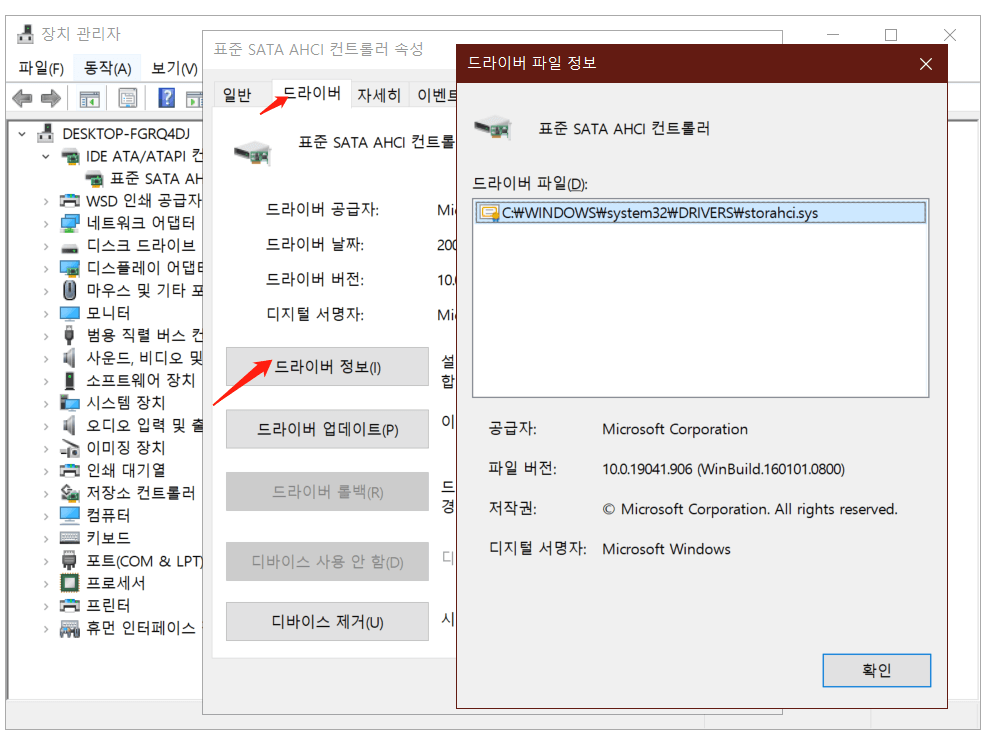Click the 확인 button
Viewport: 986px width, 735px height.
click(x=876, y=670)
